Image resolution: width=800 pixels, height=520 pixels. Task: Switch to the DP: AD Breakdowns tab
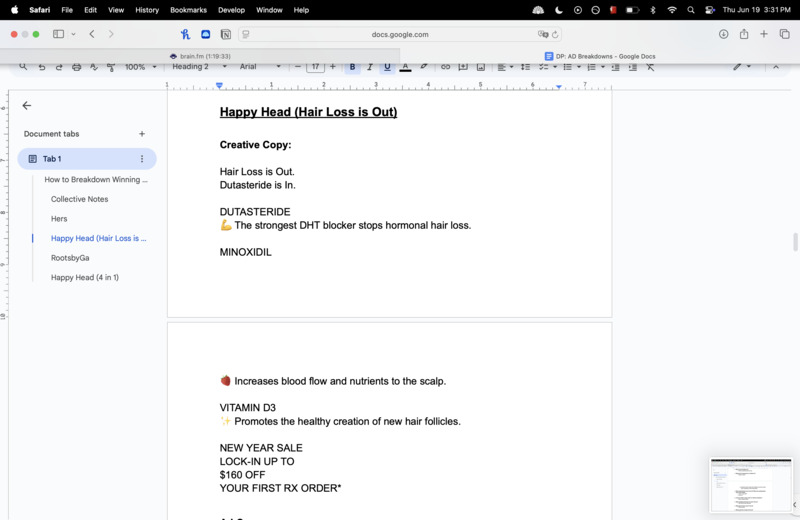(600, 56)
